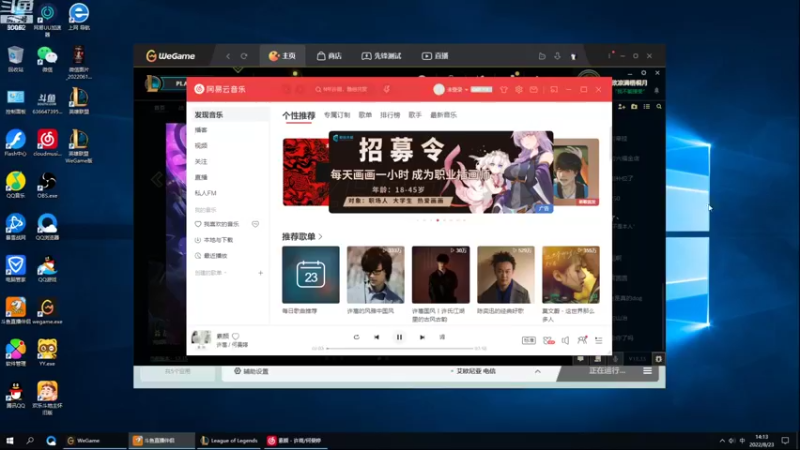Screen dimensions: 800x450
Task: Open the playing song's album cover
Action: pyautogui.click(x=201, y=339)
